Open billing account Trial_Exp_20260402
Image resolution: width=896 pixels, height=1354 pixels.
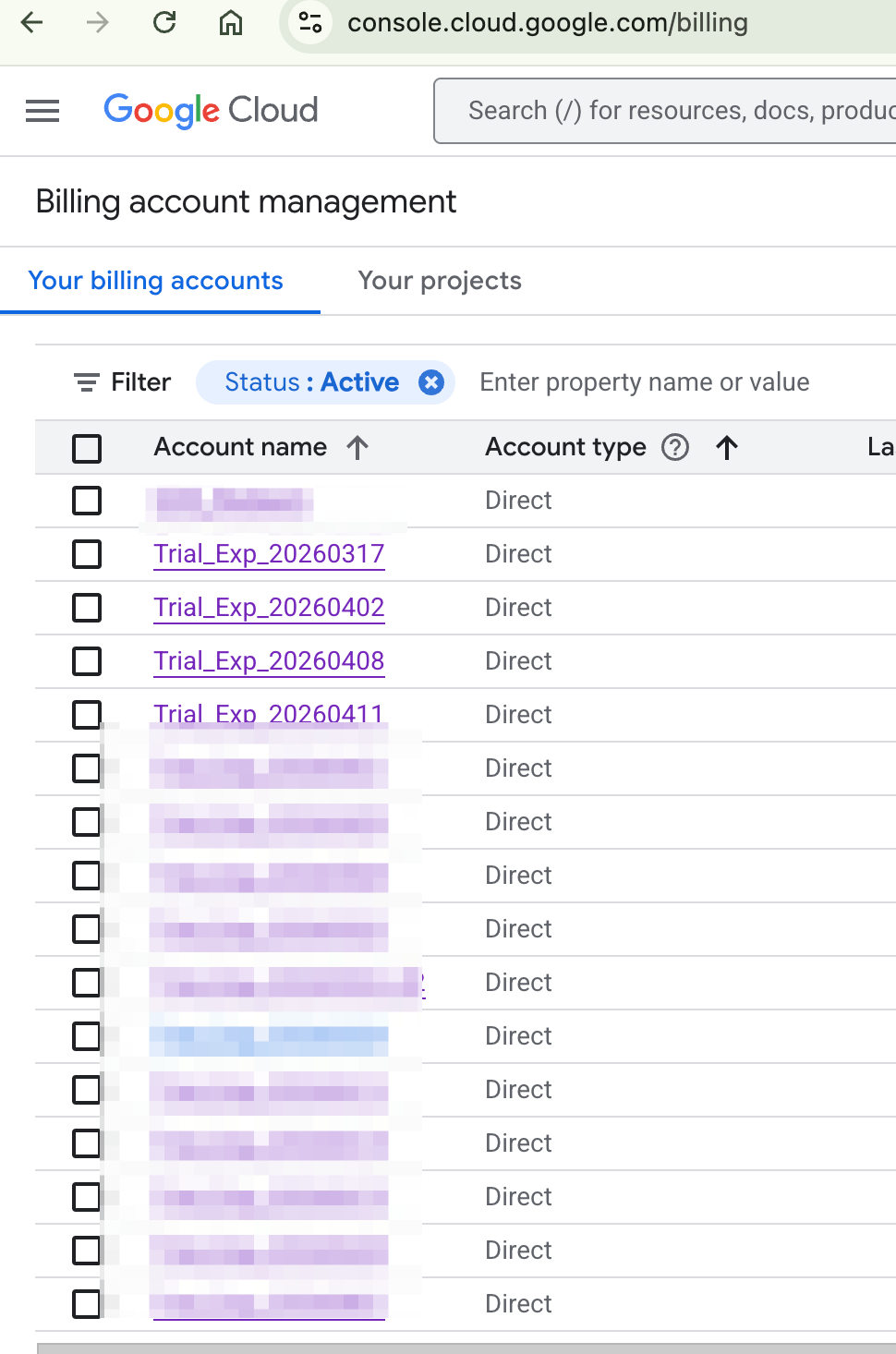pyautogui.click(x=269, y=608)
